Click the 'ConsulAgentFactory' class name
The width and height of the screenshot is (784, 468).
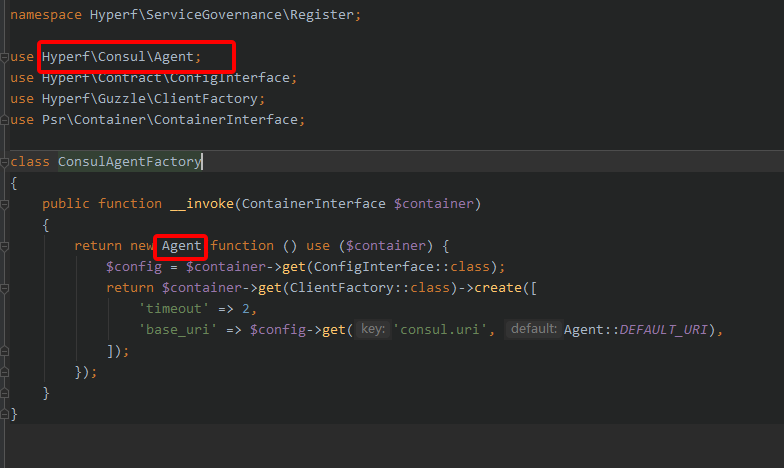(x=130, y=162)
